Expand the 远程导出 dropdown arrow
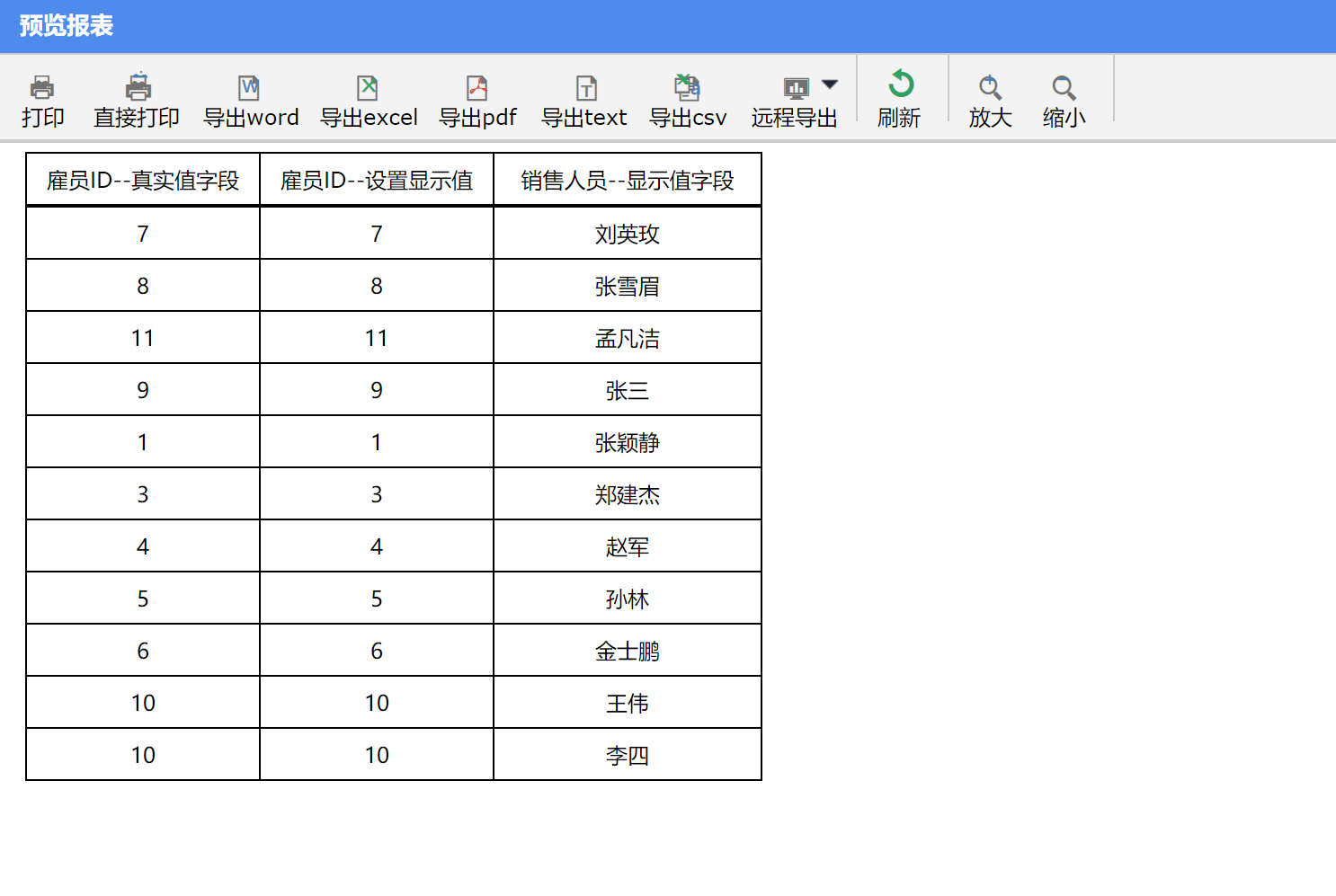The width and height of the screenshot is (1336, 896). coord(830,84)
